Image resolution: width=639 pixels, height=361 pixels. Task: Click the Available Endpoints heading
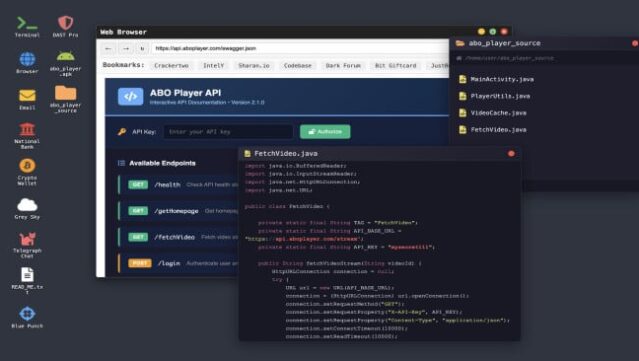click(x=162, y=163)
